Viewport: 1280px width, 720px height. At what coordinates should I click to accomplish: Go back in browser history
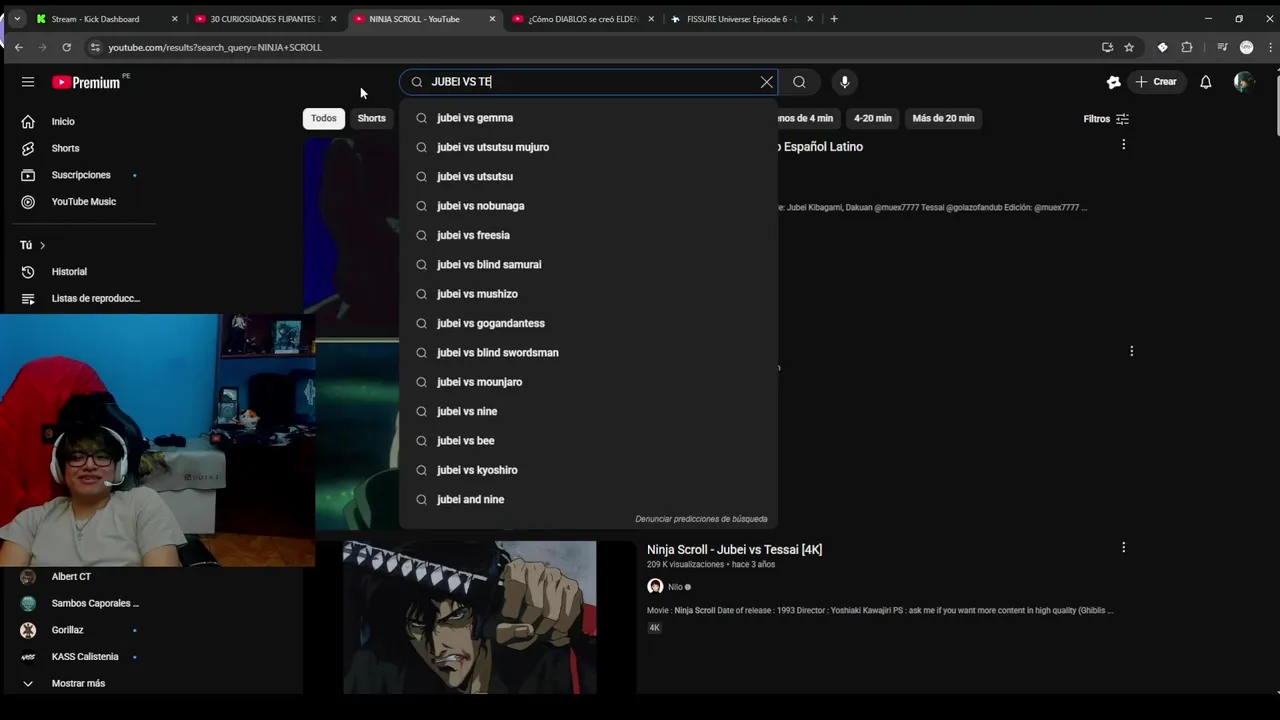[x=18, y=47]
